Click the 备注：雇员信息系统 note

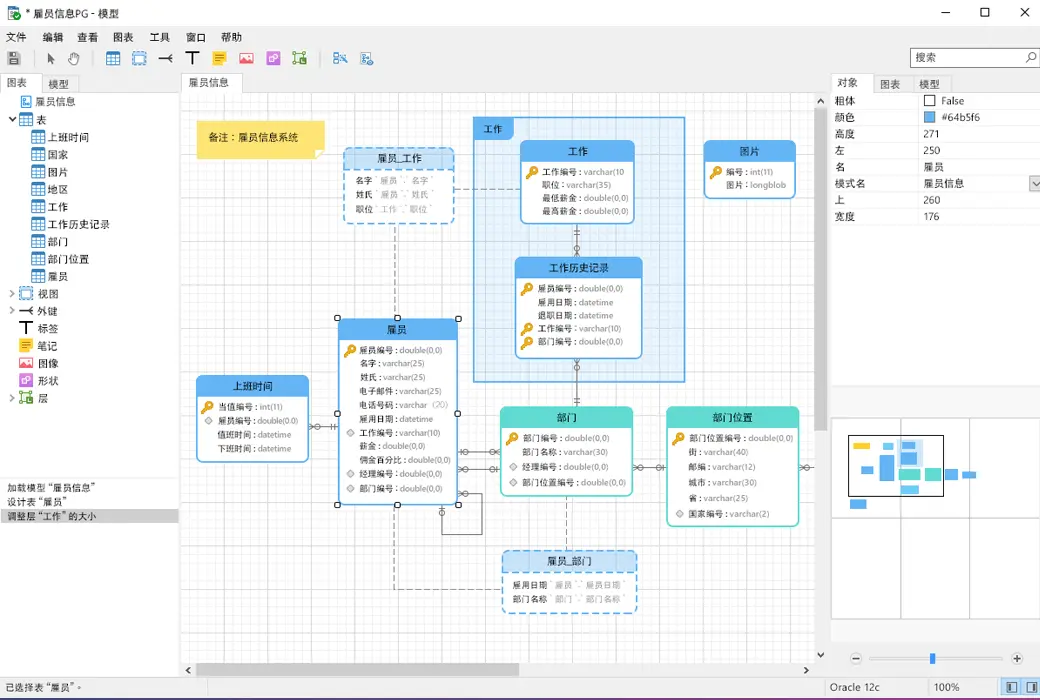point(261,139)
